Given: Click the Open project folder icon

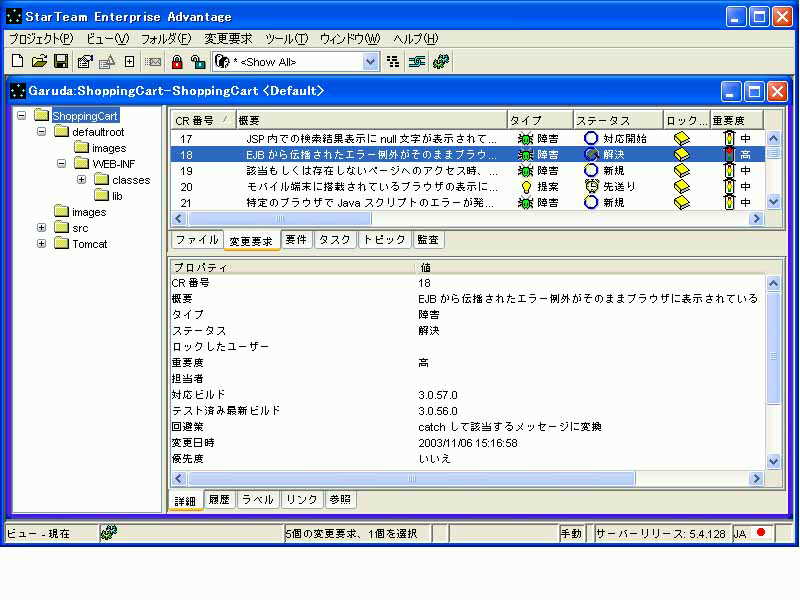Looking at the screenshot, I should (x=39, y=61).
